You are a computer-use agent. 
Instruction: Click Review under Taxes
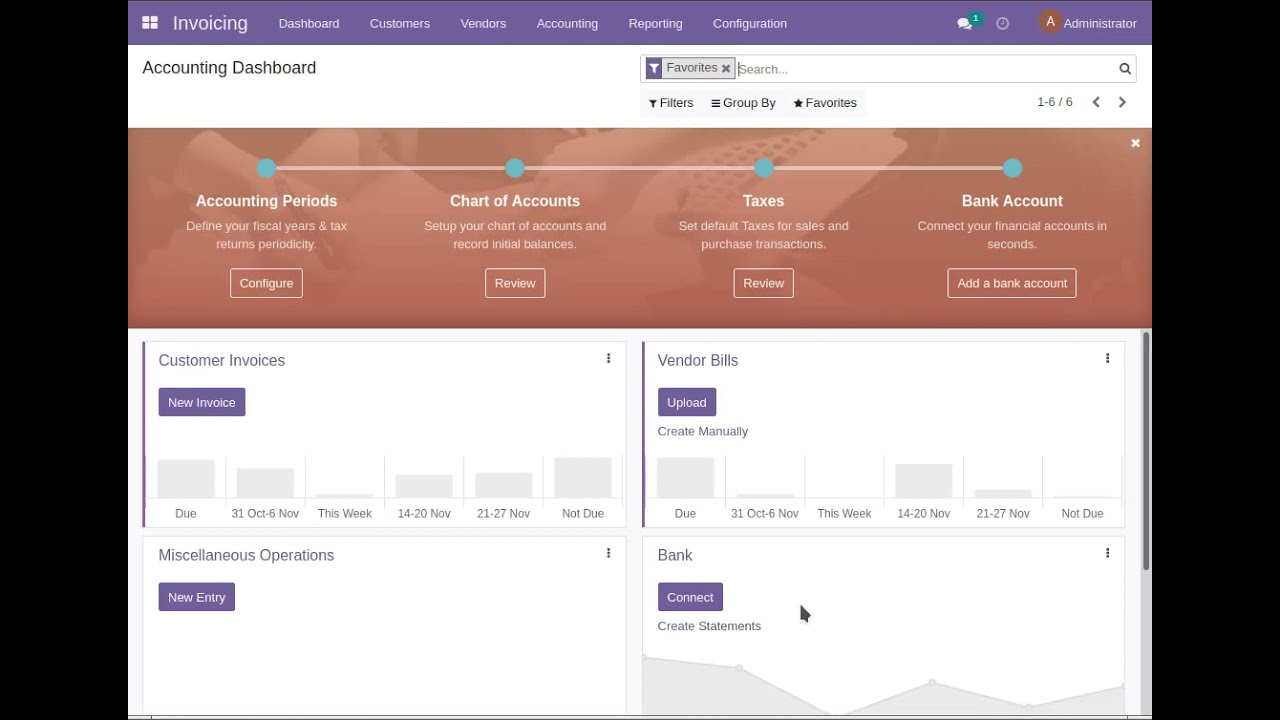(x=764, y=283)
